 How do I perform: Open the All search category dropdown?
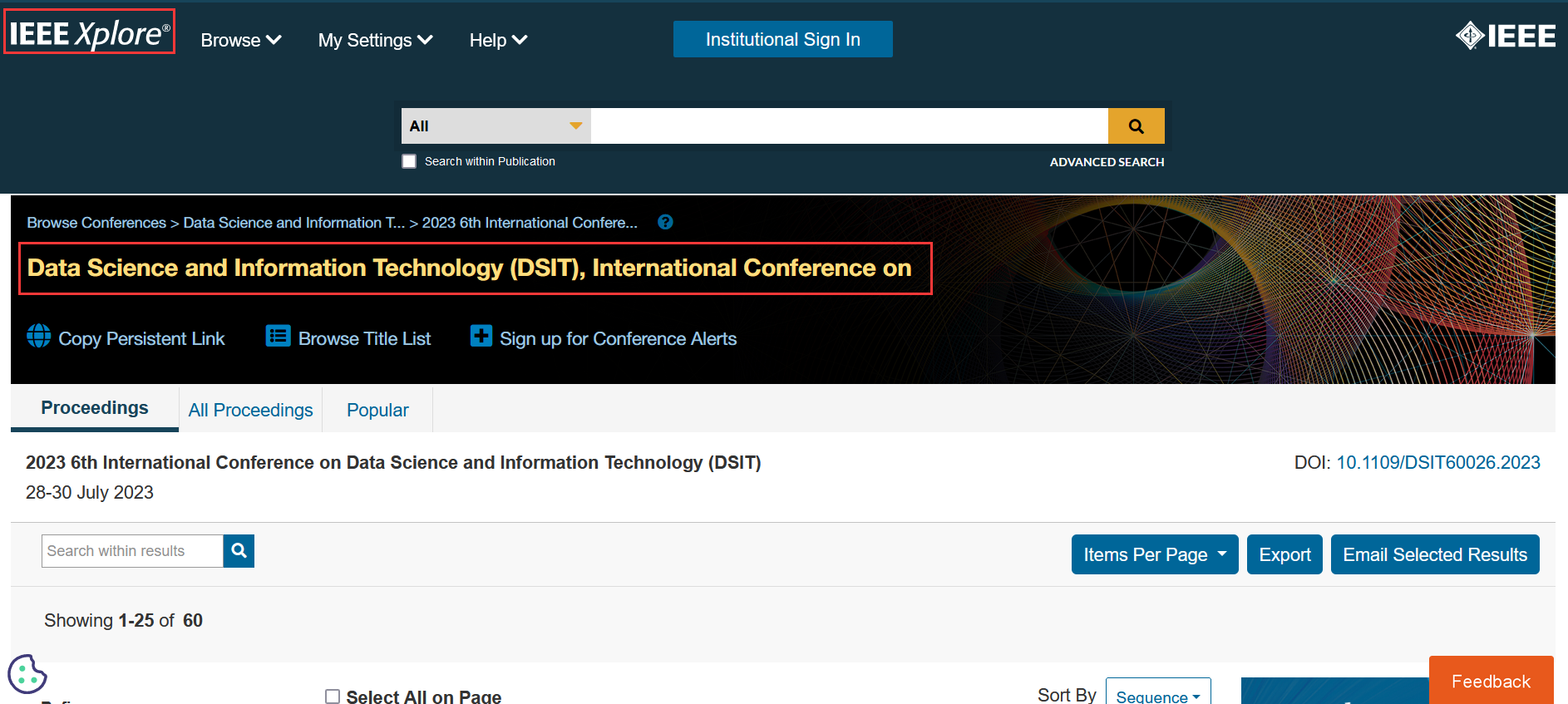(x=496, y=126)
